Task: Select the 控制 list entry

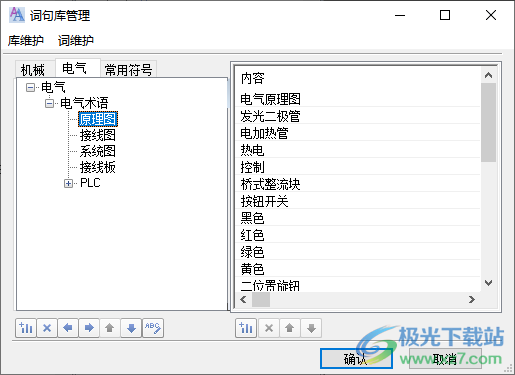Action: pyautogui.click(x=358, y=167)
